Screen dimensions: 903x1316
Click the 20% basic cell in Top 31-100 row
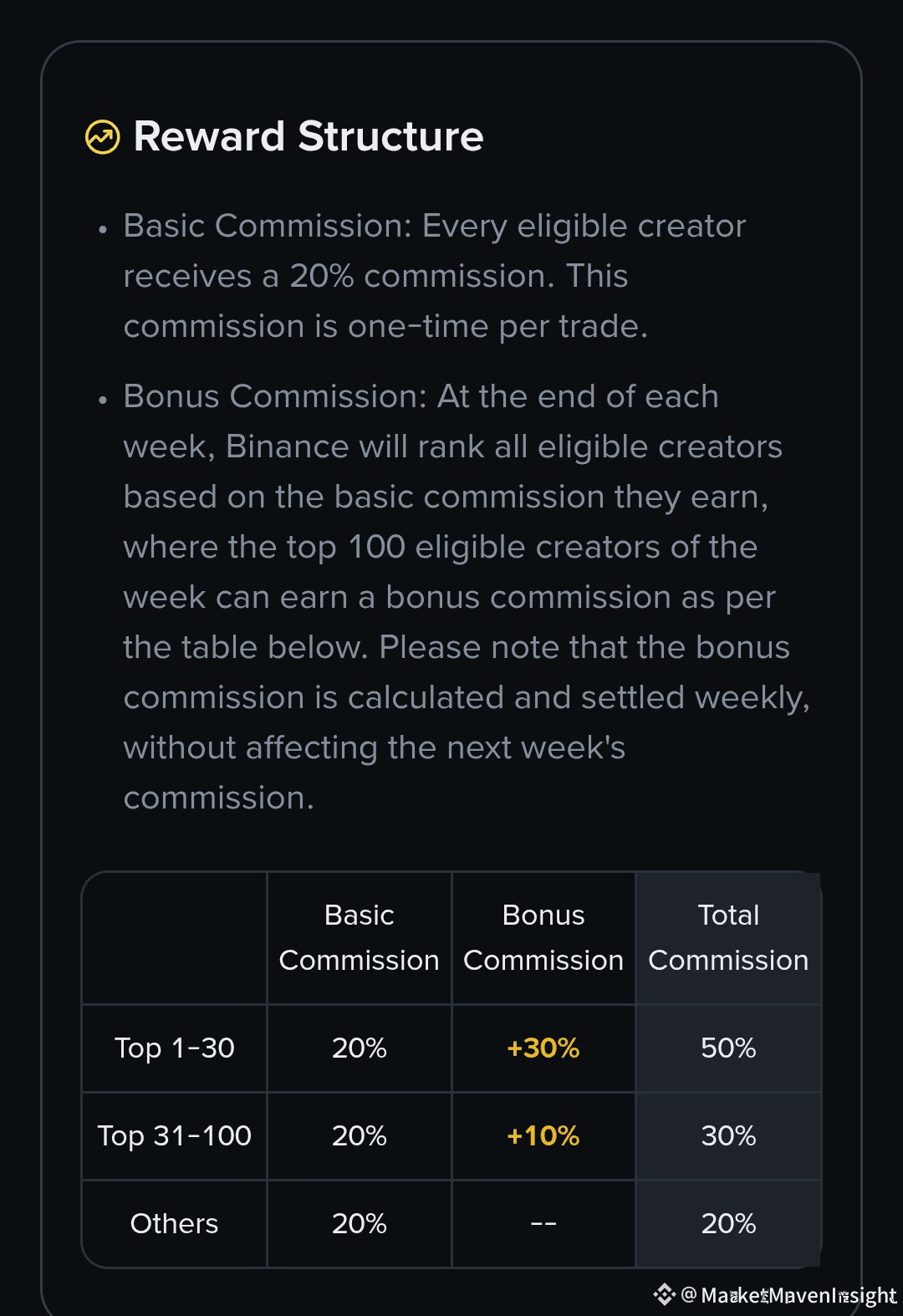click(x=359, y=1135)
